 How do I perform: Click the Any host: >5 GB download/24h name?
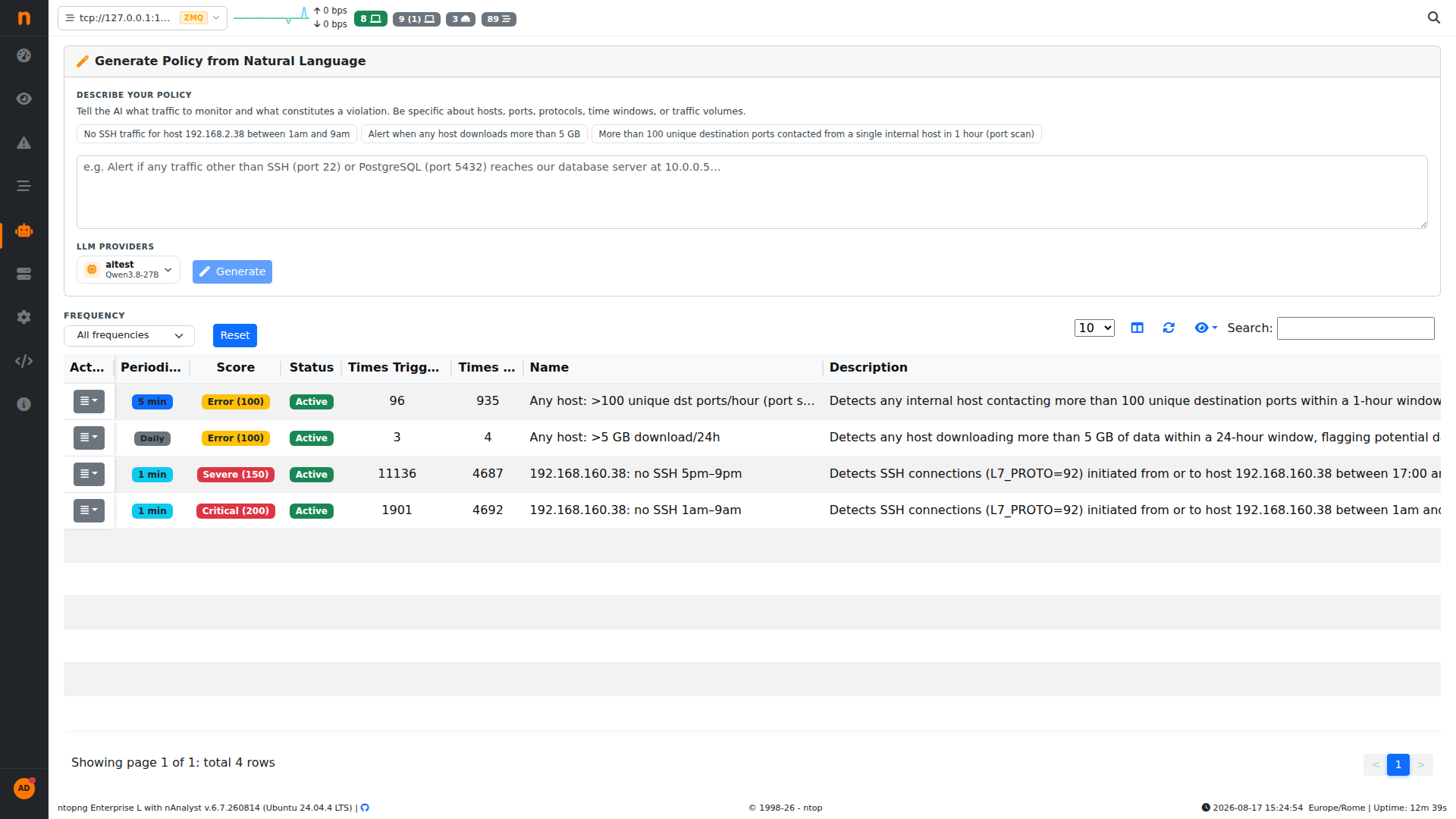click(x=625, y=437)
